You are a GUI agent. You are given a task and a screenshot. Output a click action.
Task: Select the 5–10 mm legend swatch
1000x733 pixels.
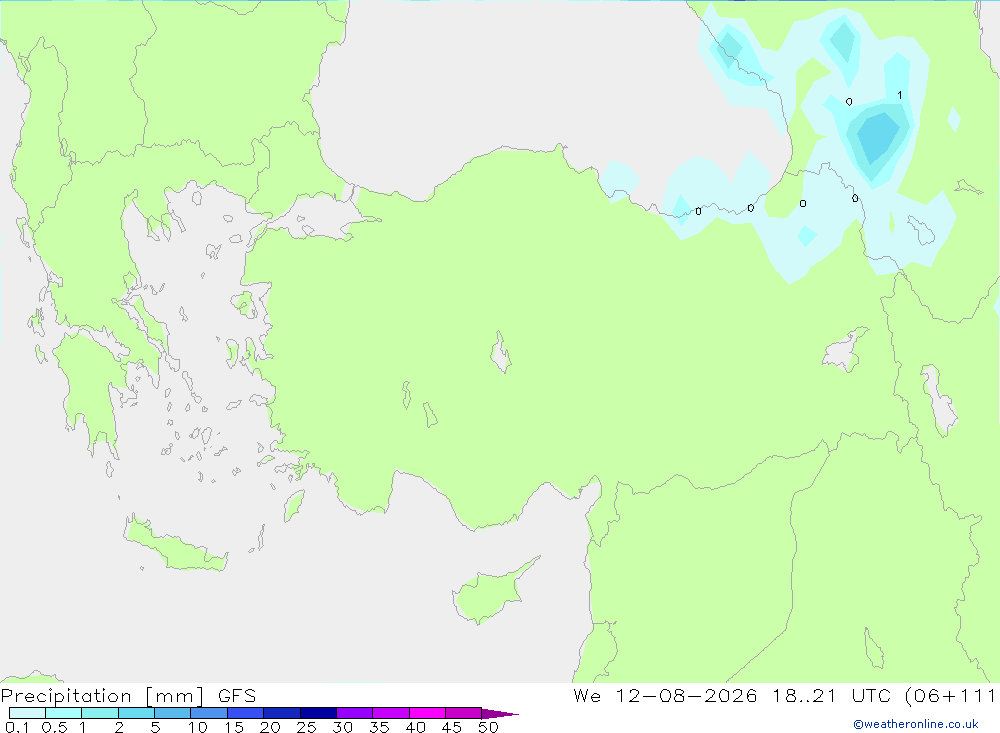[x=173, y=713]
